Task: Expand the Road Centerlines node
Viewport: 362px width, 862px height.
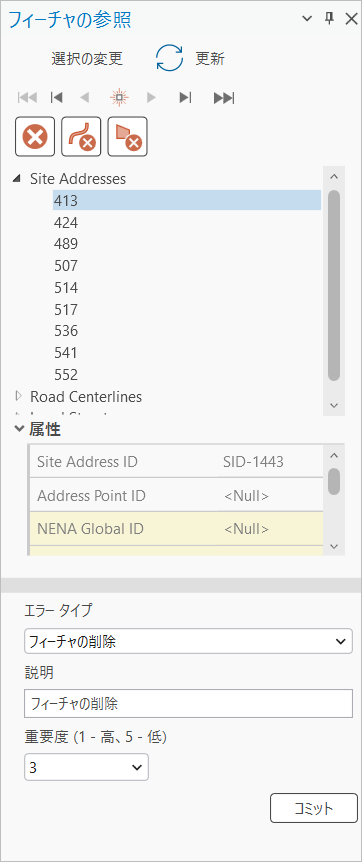Action: pos(19,396)
